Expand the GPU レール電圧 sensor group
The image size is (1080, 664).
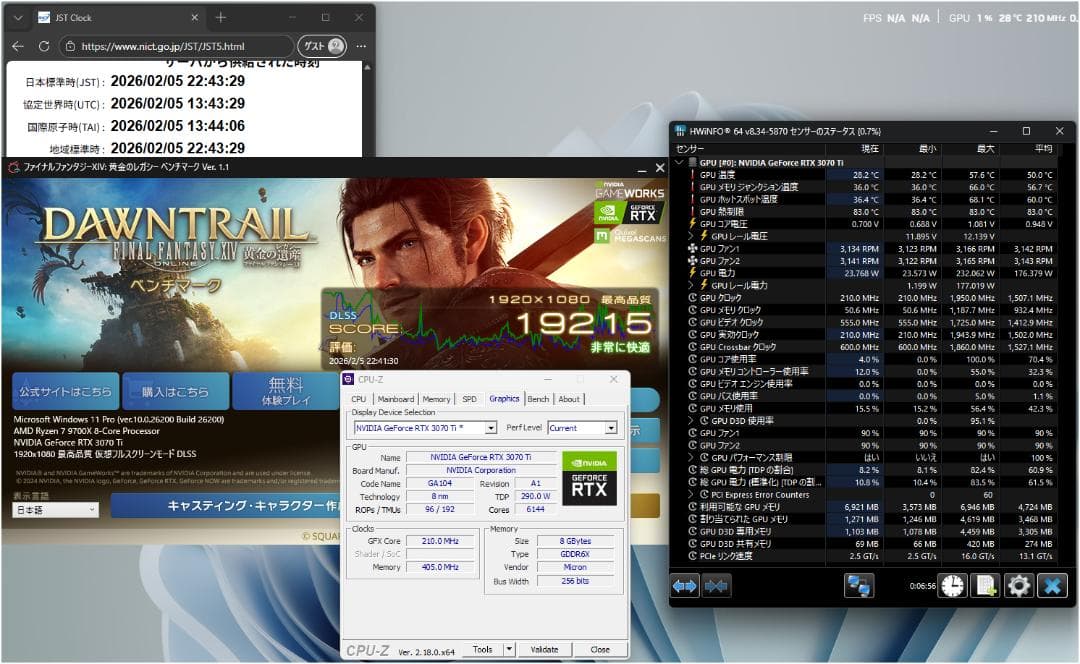pos(692,236)
